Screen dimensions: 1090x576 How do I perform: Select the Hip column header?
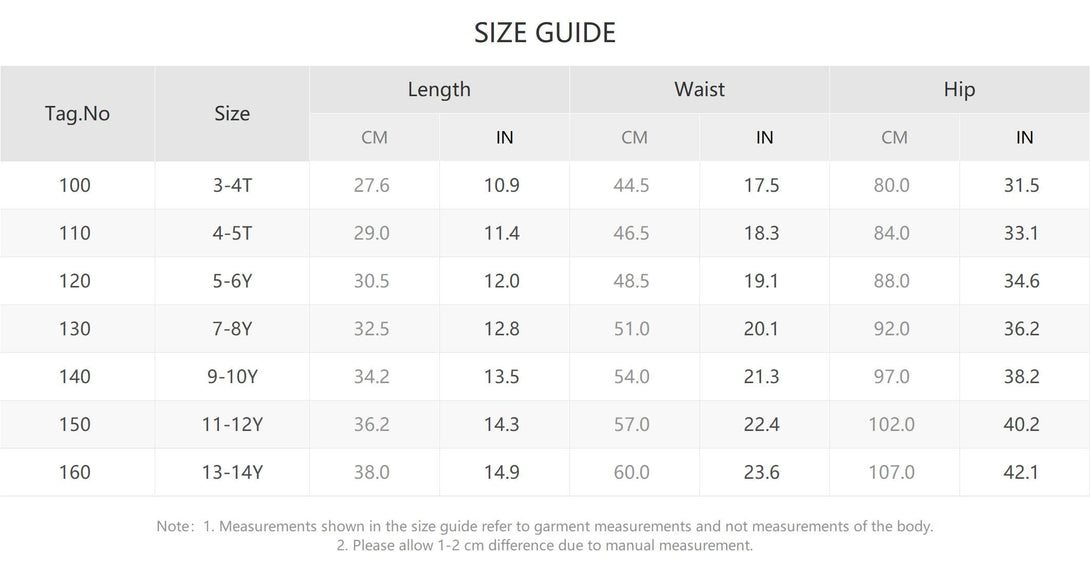point(959,89)
